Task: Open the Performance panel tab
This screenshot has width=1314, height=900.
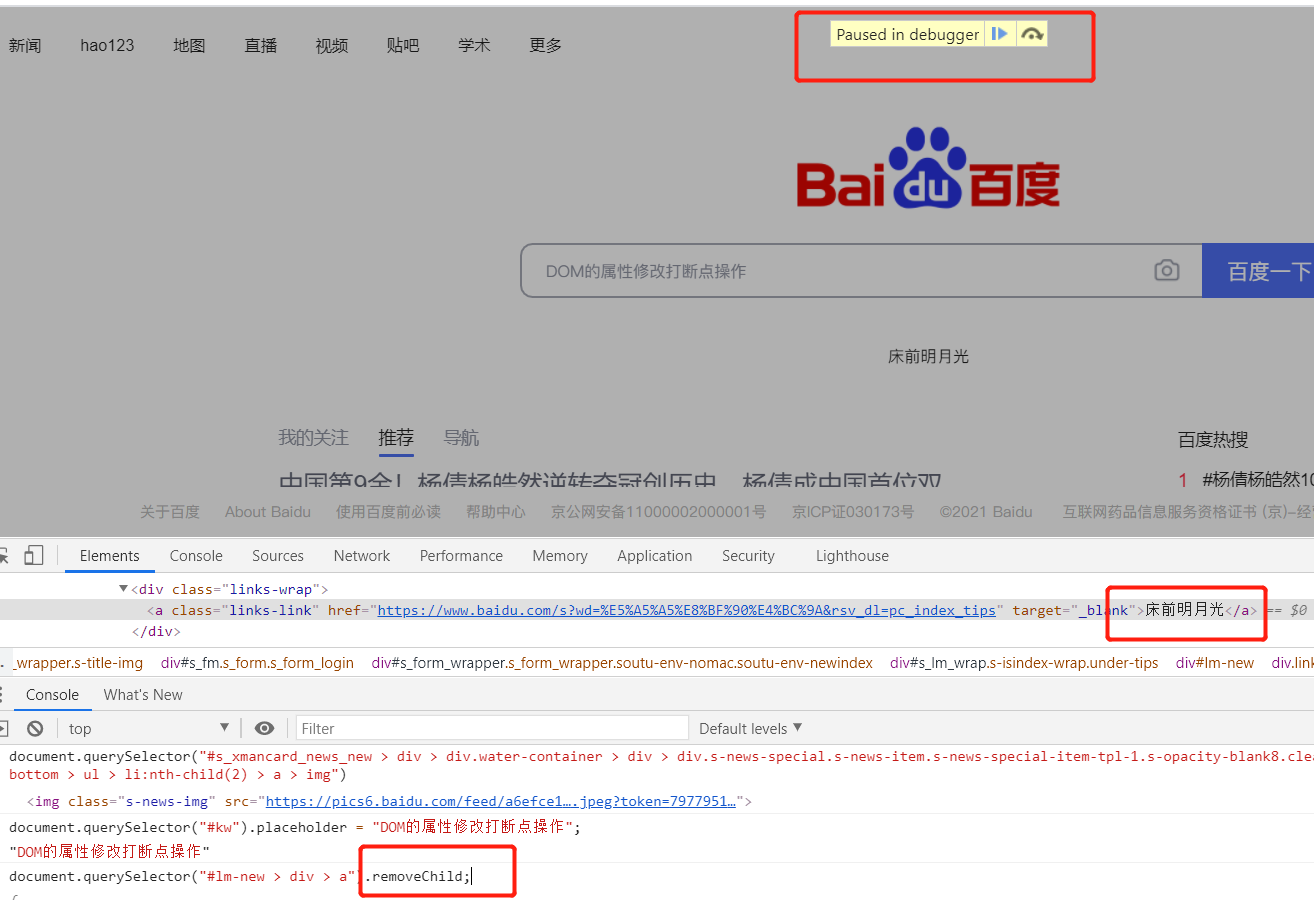Action: coord(462,556)
